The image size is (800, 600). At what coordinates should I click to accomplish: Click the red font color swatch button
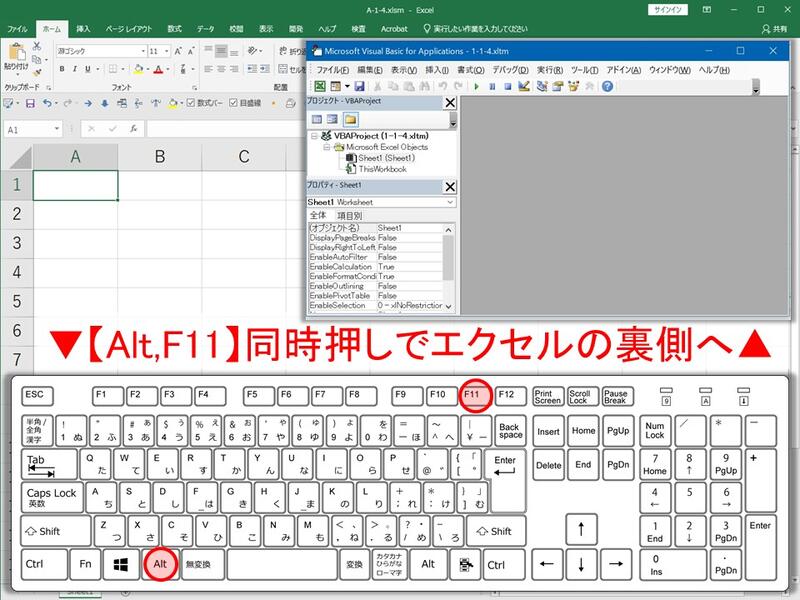tap(158, 69)
